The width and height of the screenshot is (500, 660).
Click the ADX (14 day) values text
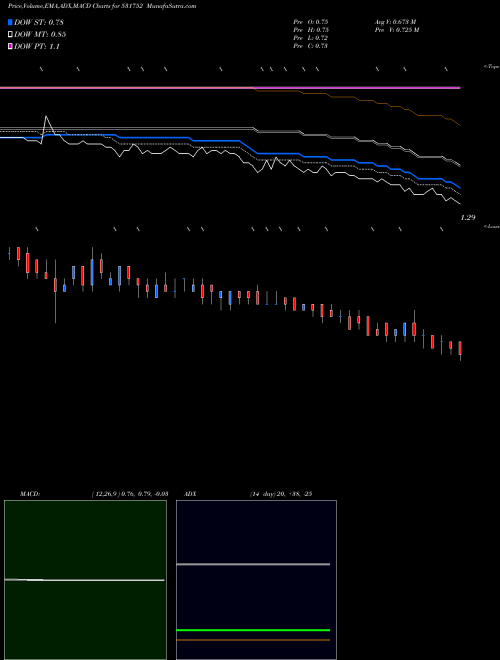281,494
